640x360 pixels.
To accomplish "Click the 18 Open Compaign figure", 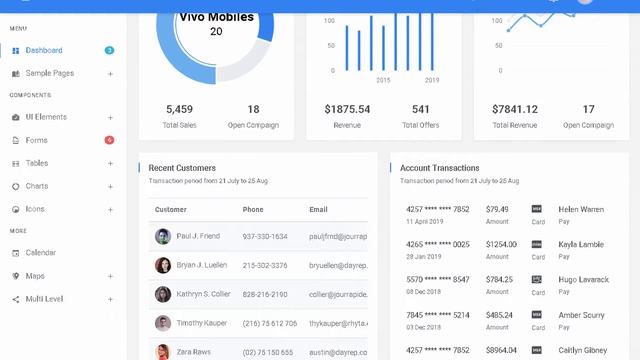I will pyautogui.click(x=253, y=109).
